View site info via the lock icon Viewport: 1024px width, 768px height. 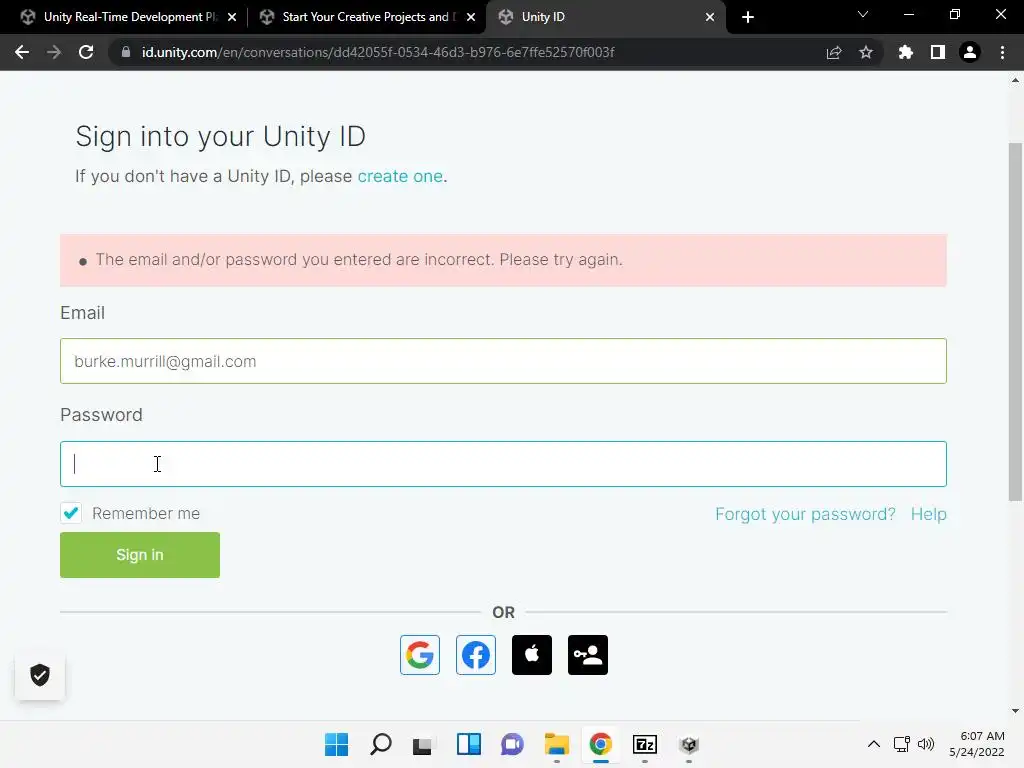(x=126, y=52)
